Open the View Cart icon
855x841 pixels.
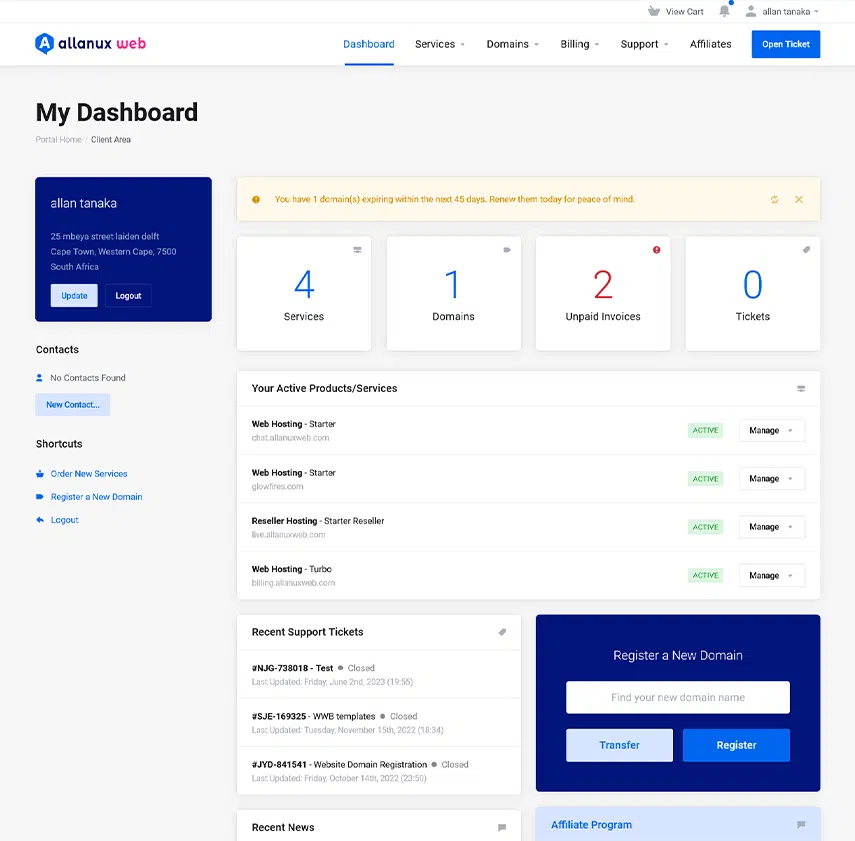tap(678, 11)
